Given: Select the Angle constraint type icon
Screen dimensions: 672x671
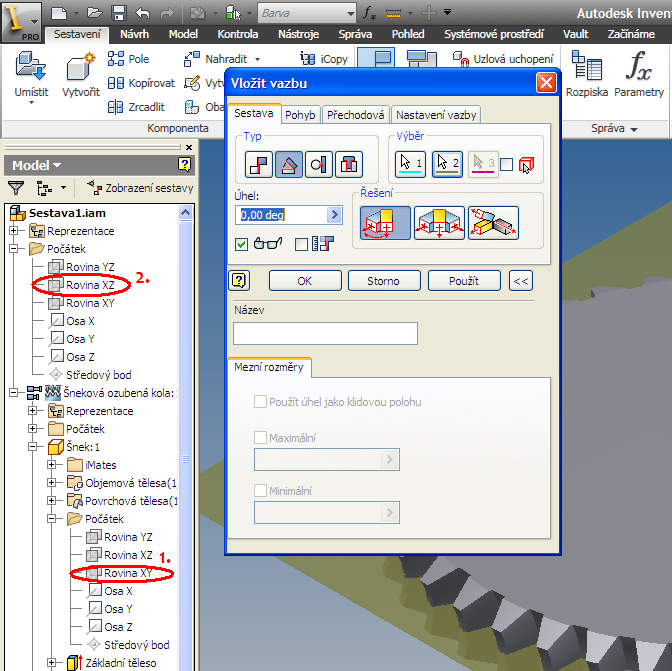Looking at the screenshot, I should [x=289, y=164].
